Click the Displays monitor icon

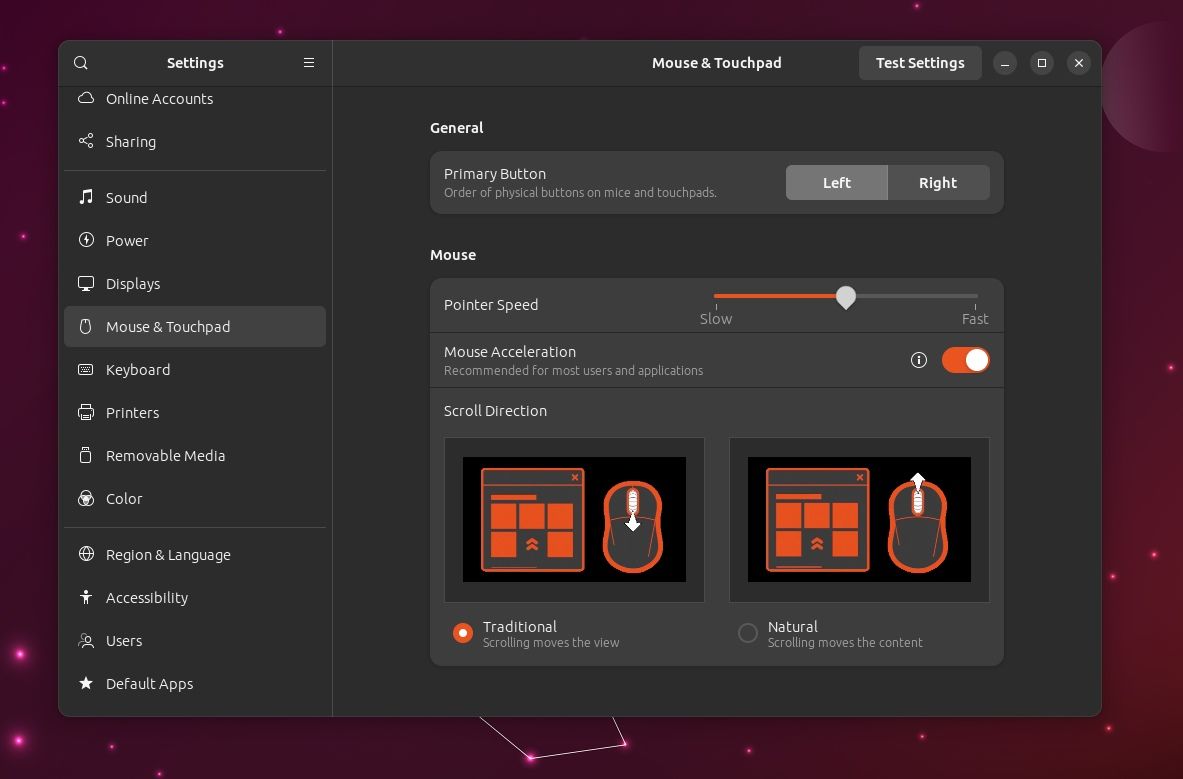coord(85,283)
